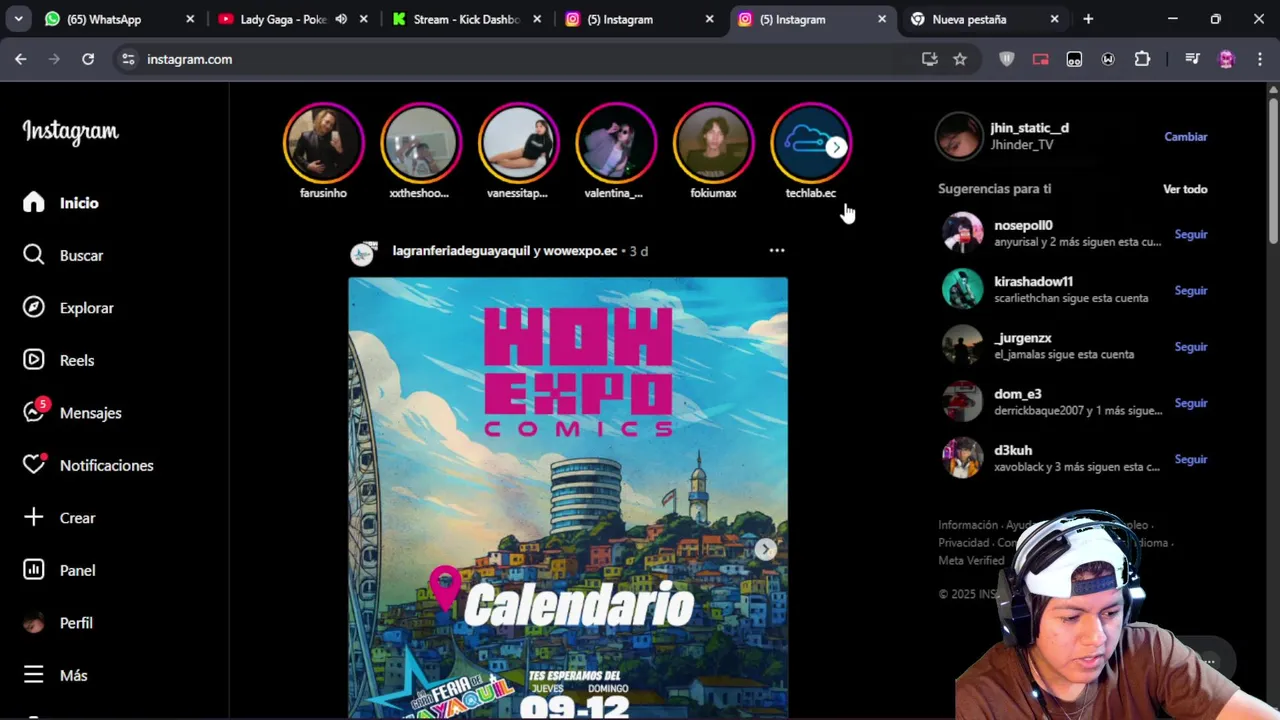1280x720 pixels.
Task: Click the Información footer link
Action: (x=968, y=525)
